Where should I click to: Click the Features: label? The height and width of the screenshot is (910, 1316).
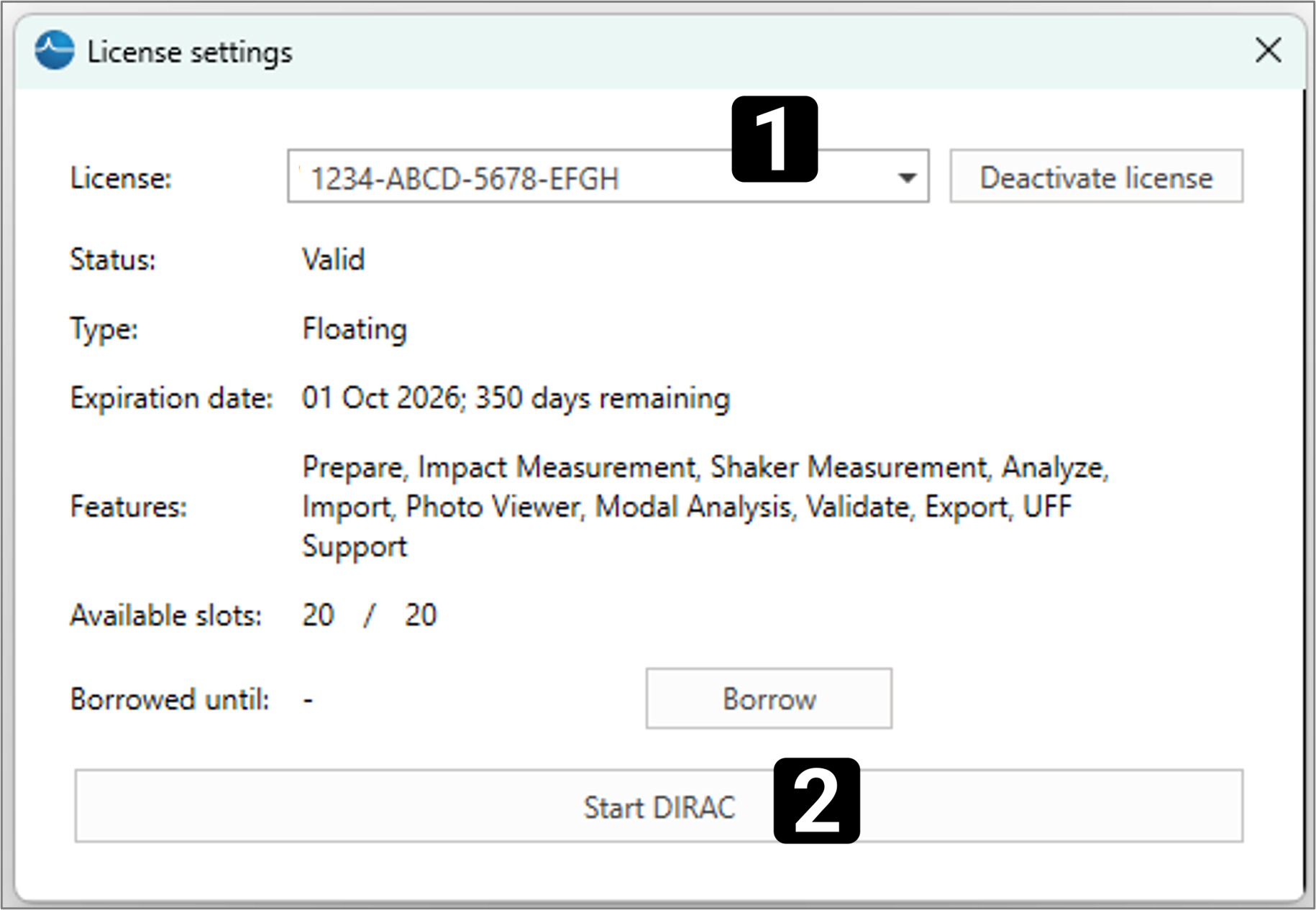128,507
